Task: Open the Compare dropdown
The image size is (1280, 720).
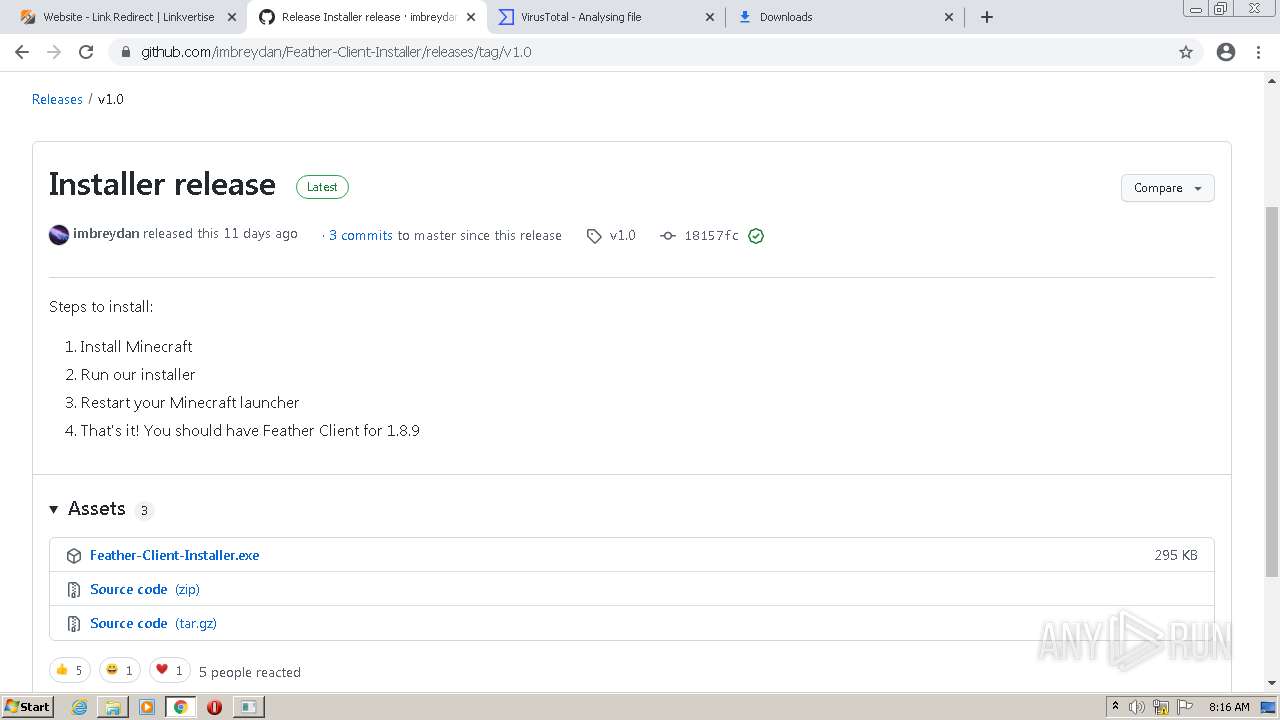Action: coord(1167,188)
